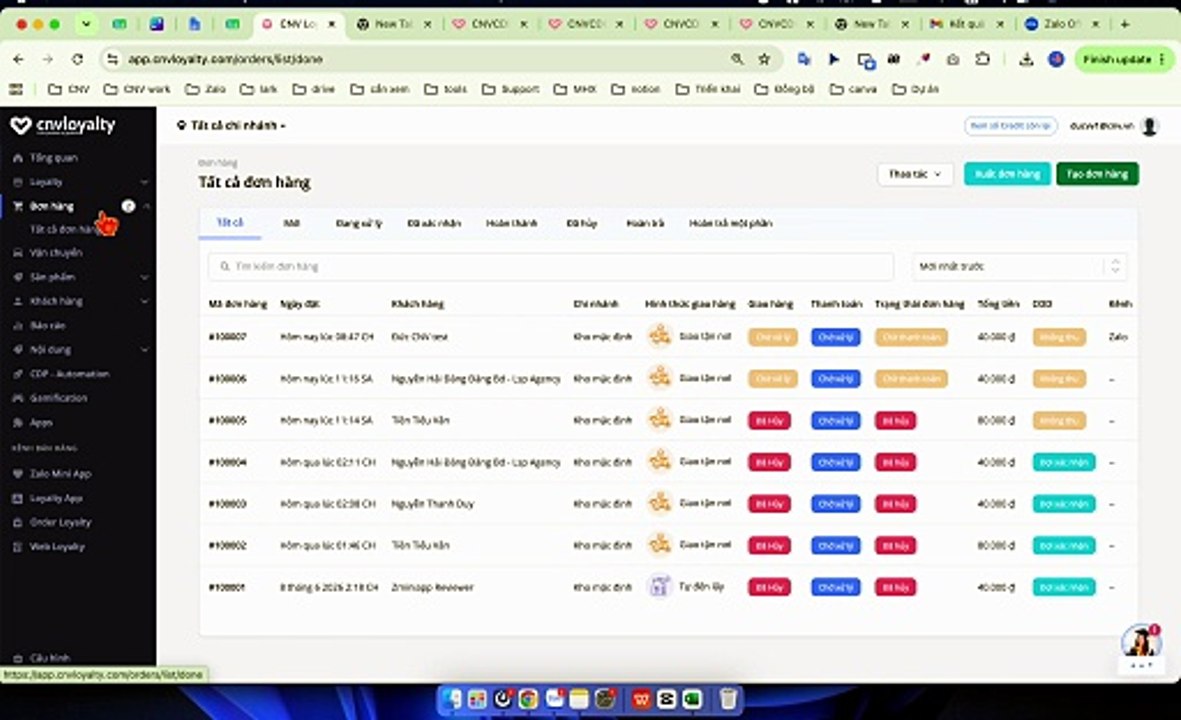
Task: Click the outlined pill button beside the user email
Action: pyautogui.click(x=1011, y=126)
